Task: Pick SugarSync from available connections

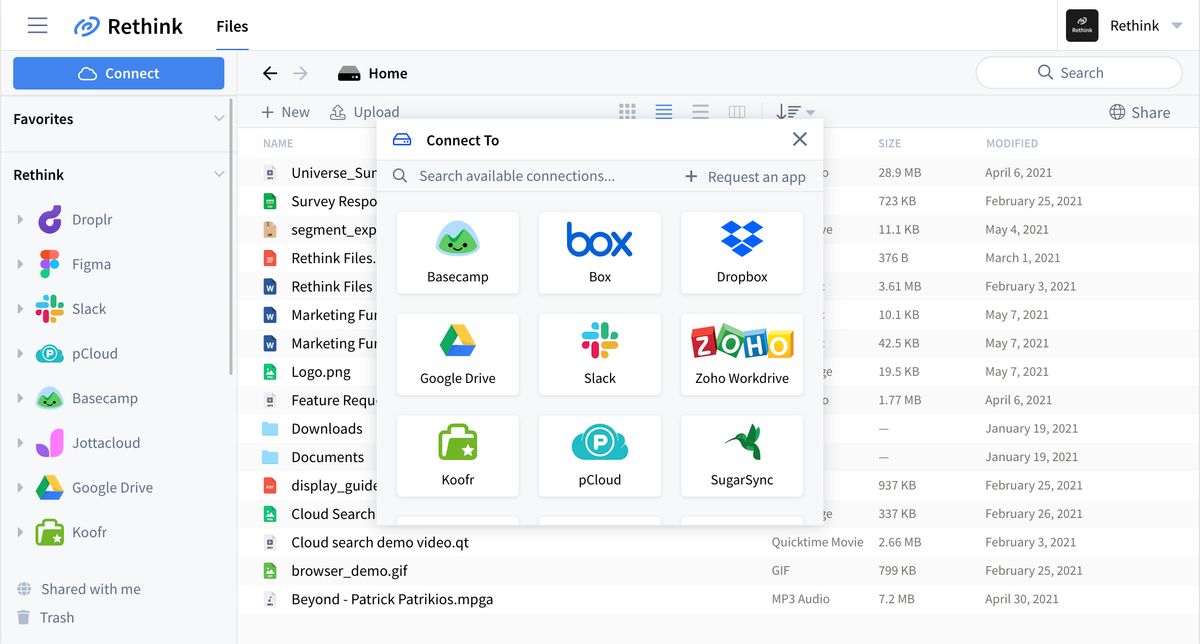Action: click(742, 456)
